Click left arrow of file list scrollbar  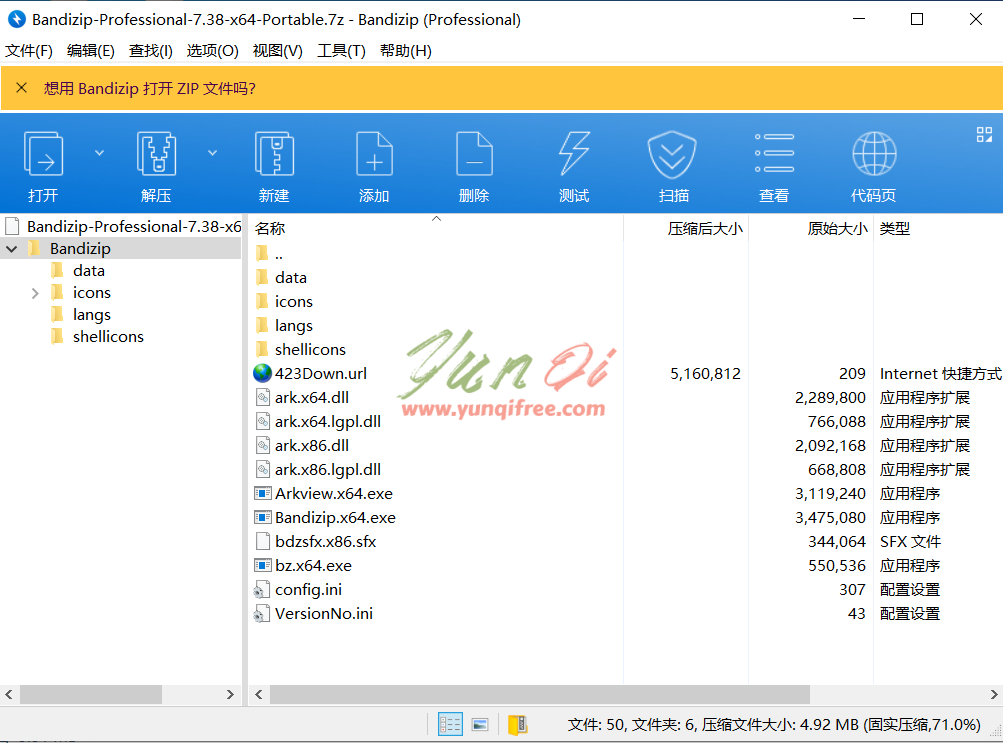(x=258, y=694)
